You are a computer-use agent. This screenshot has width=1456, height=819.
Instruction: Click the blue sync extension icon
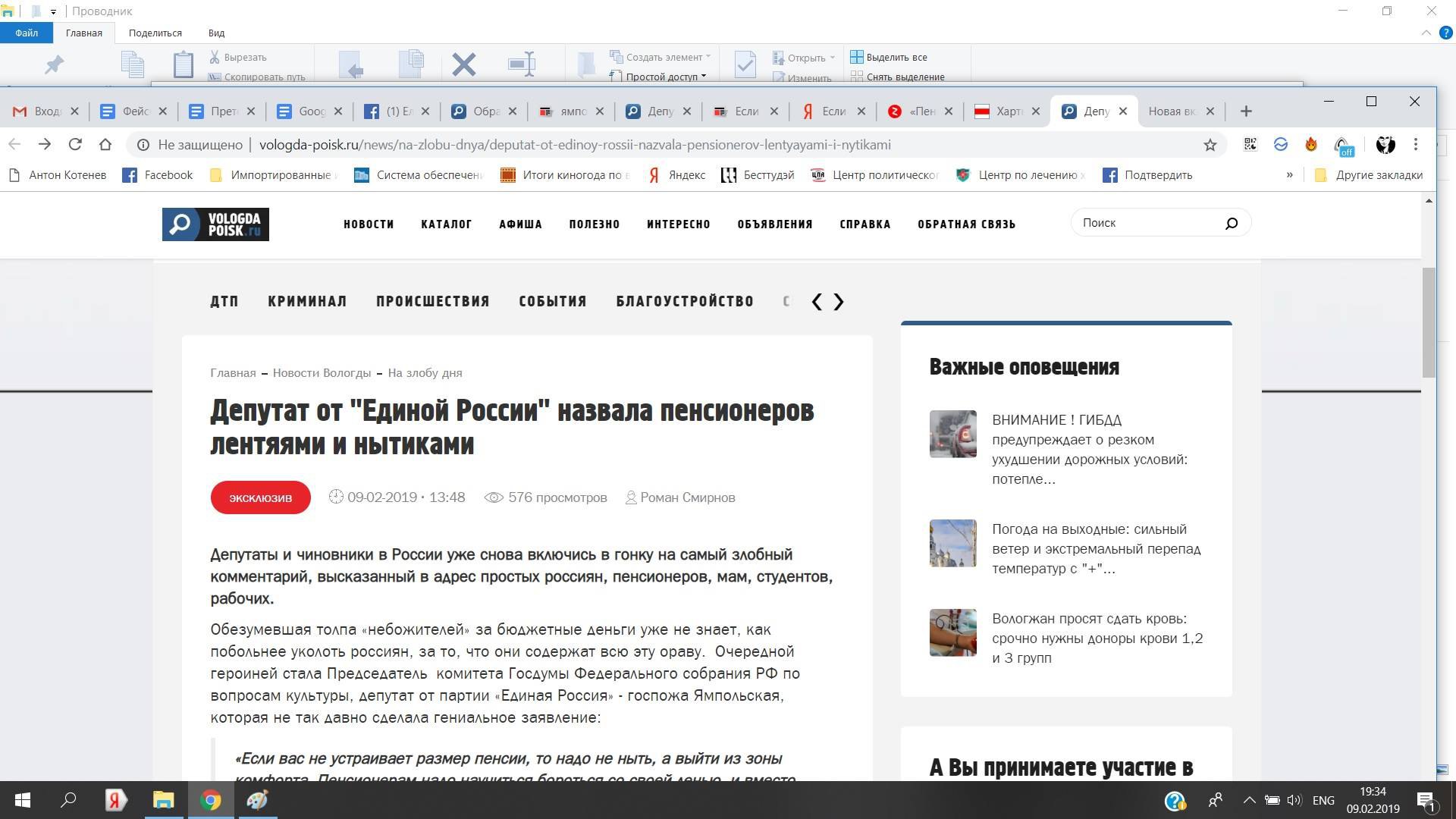(1281, 144)
